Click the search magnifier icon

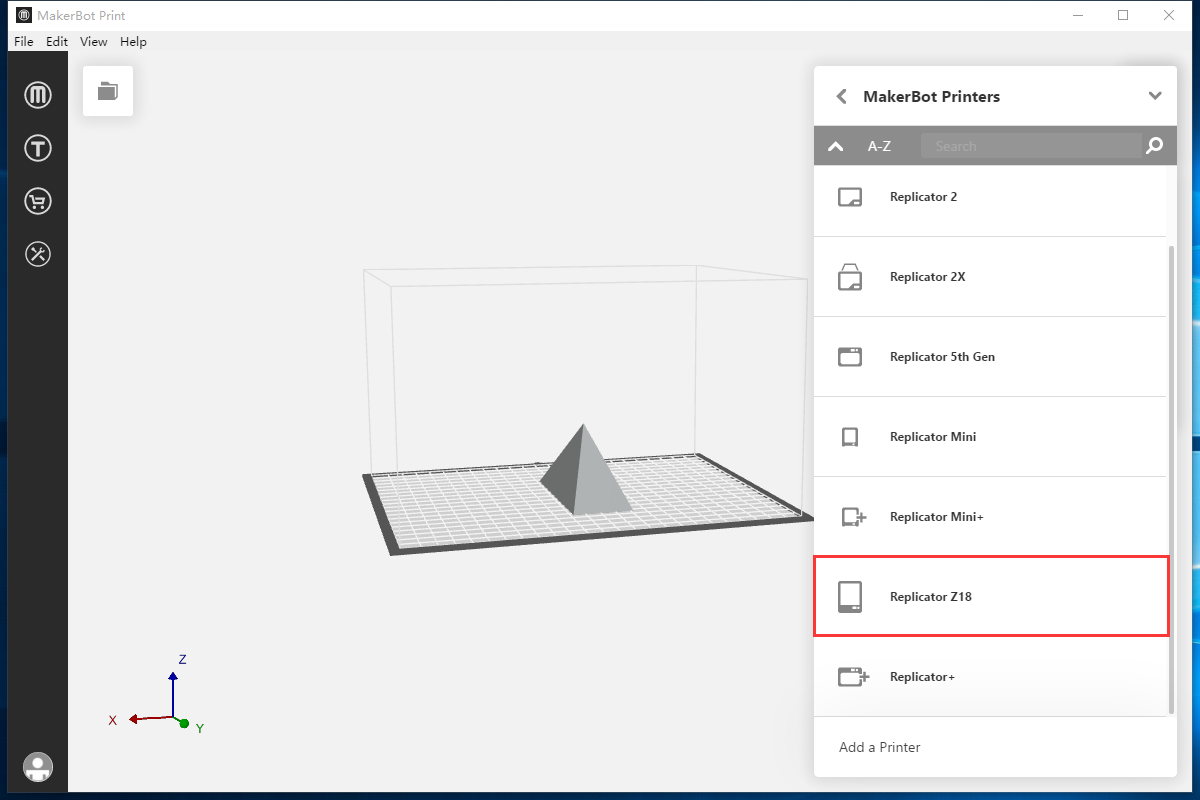click(1154, 146)
